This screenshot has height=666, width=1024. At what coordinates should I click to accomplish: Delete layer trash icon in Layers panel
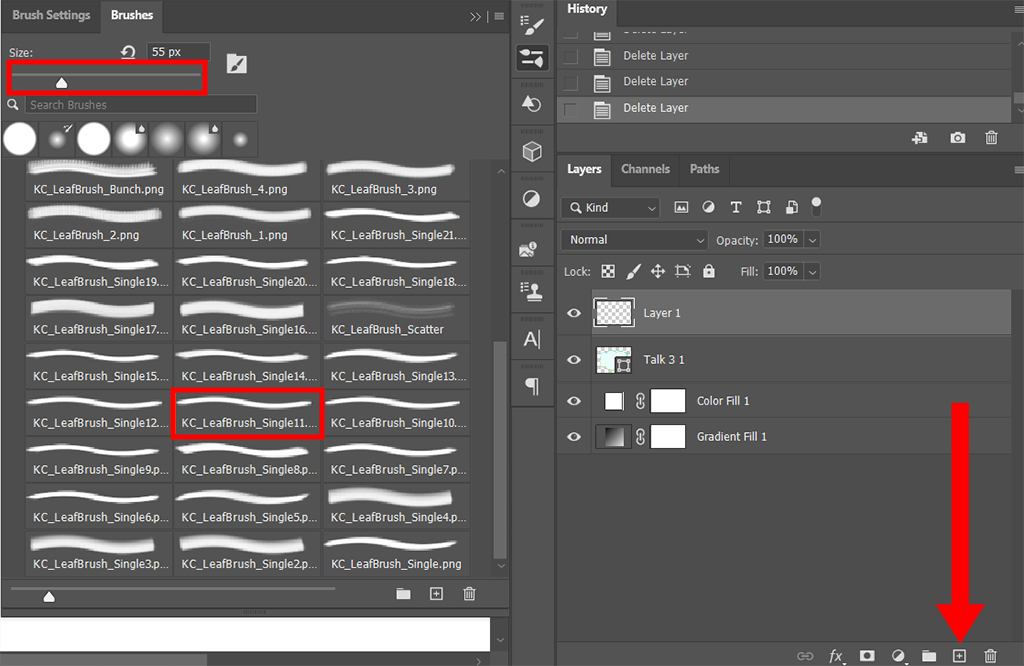[991, 656]
